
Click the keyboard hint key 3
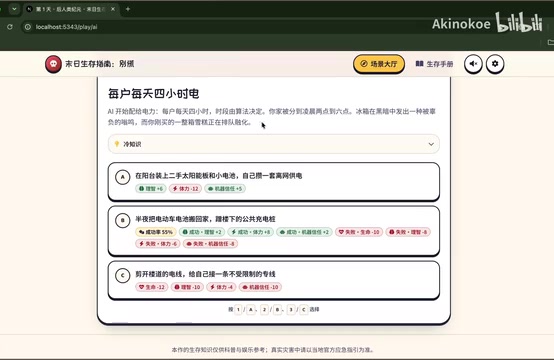click(x=291, y=310)
